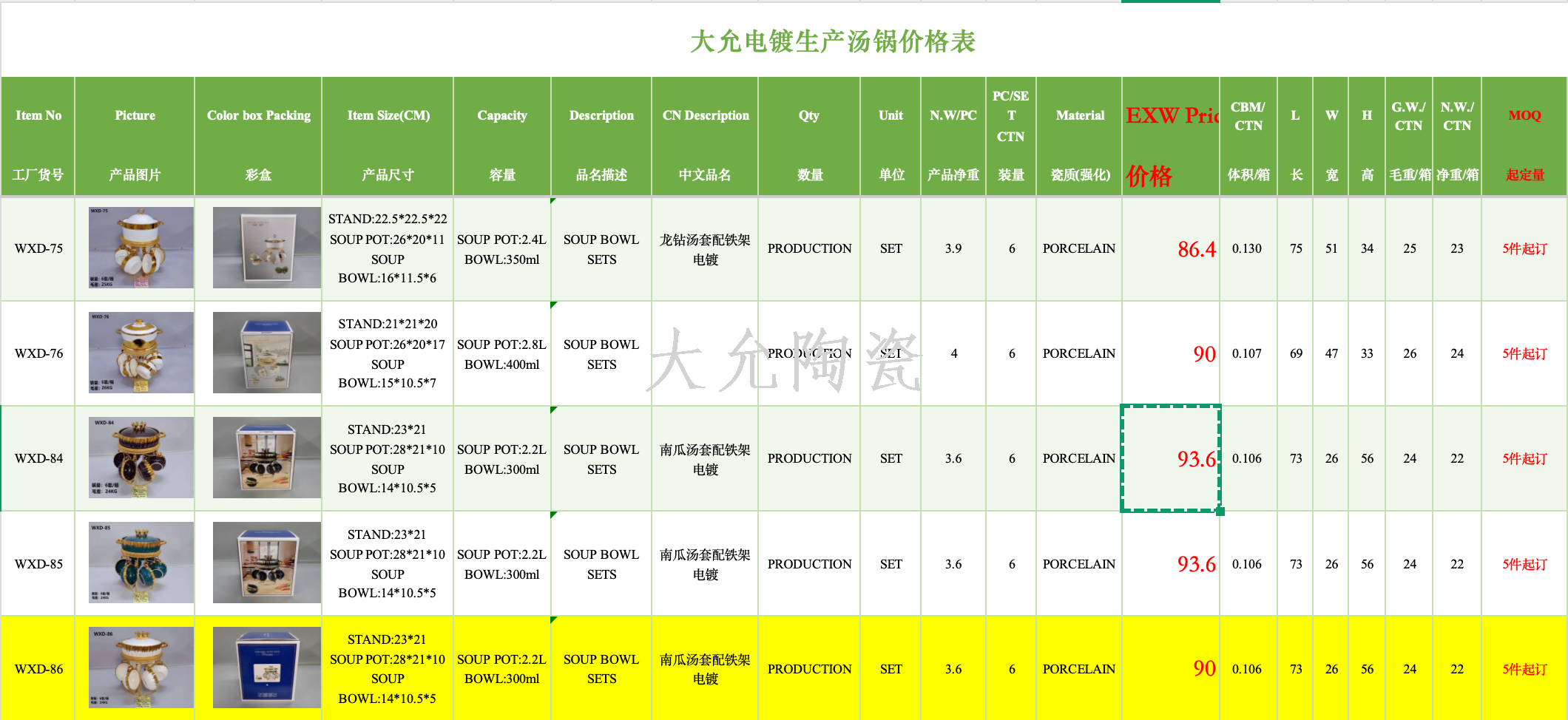Select the highlighted WXD-86 item number cell

(38, 669)
